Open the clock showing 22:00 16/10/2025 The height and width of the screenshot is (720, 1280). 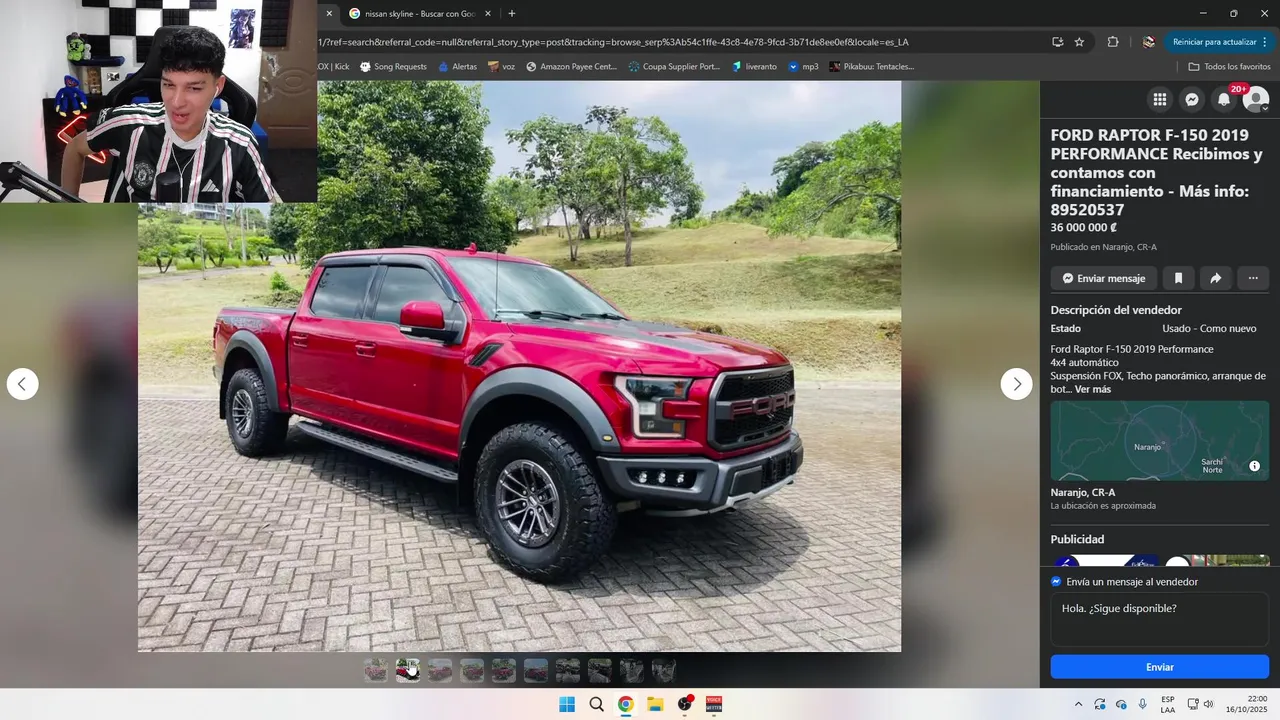pyautogui.click(x=1247, y=704)
